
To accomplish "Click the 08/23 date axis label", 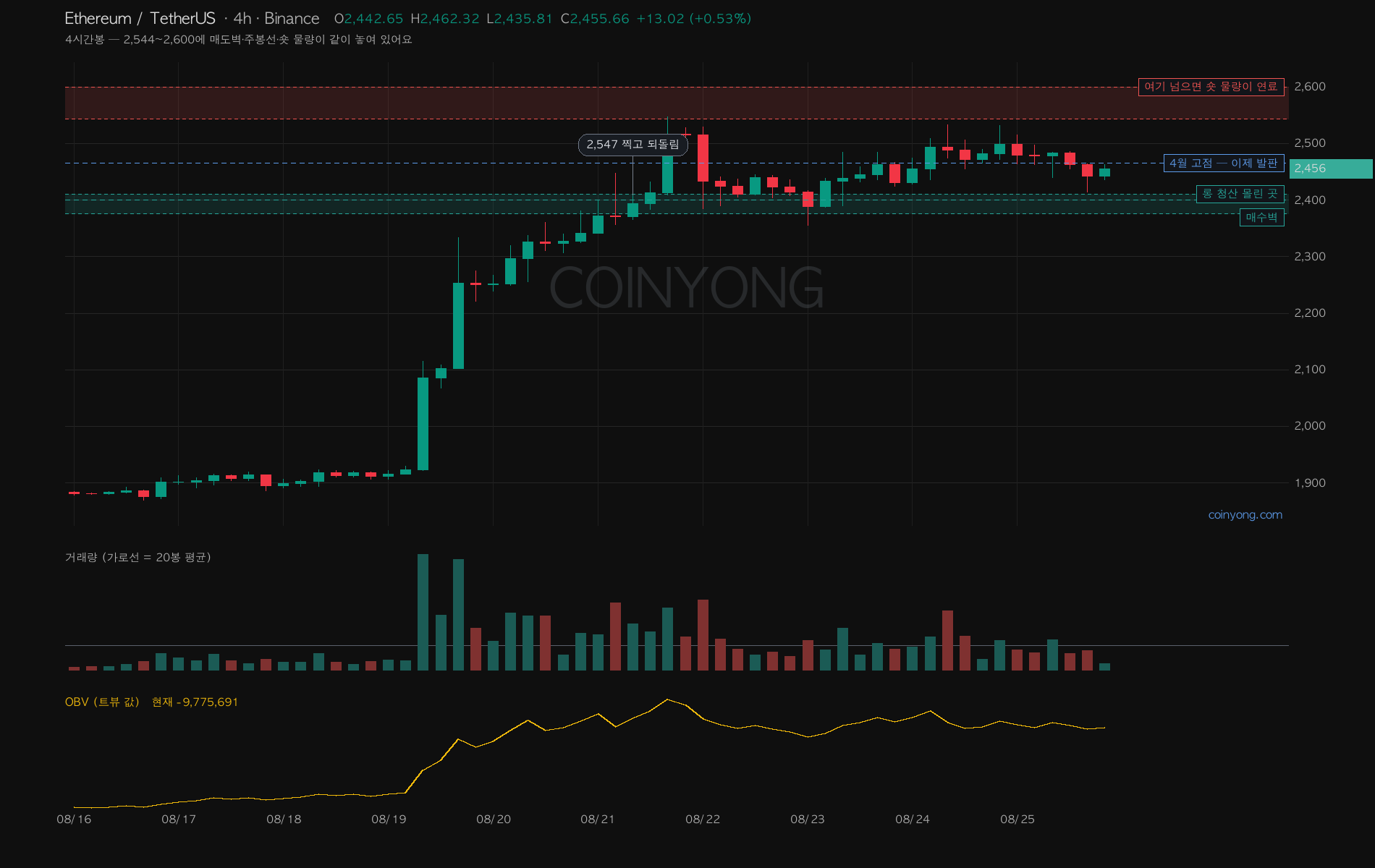I will click(x=808, y=820).
